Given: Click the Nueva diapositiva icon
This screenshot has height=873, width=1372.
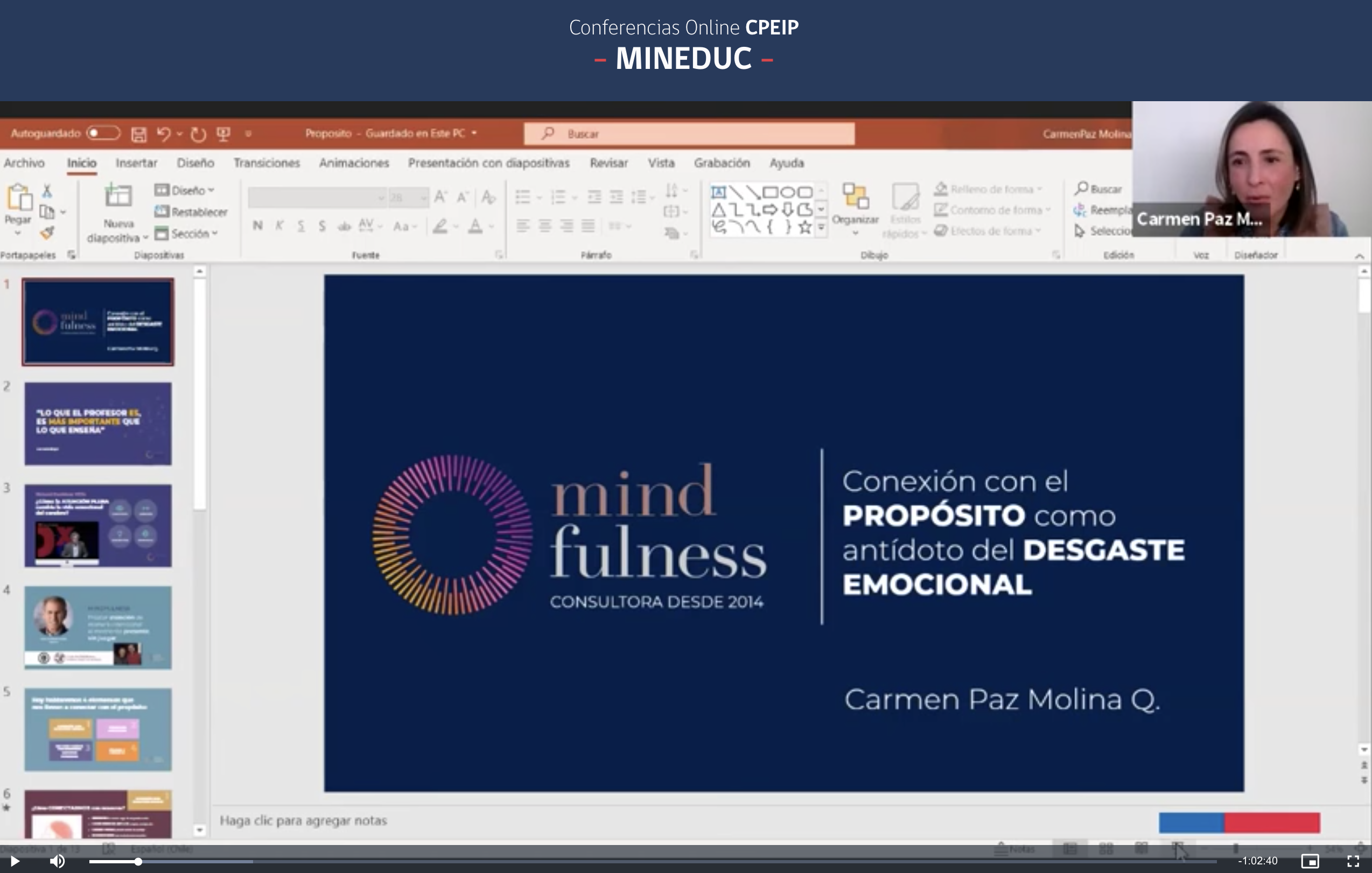Looking at the screenshot, I should [x=118, y=195].
